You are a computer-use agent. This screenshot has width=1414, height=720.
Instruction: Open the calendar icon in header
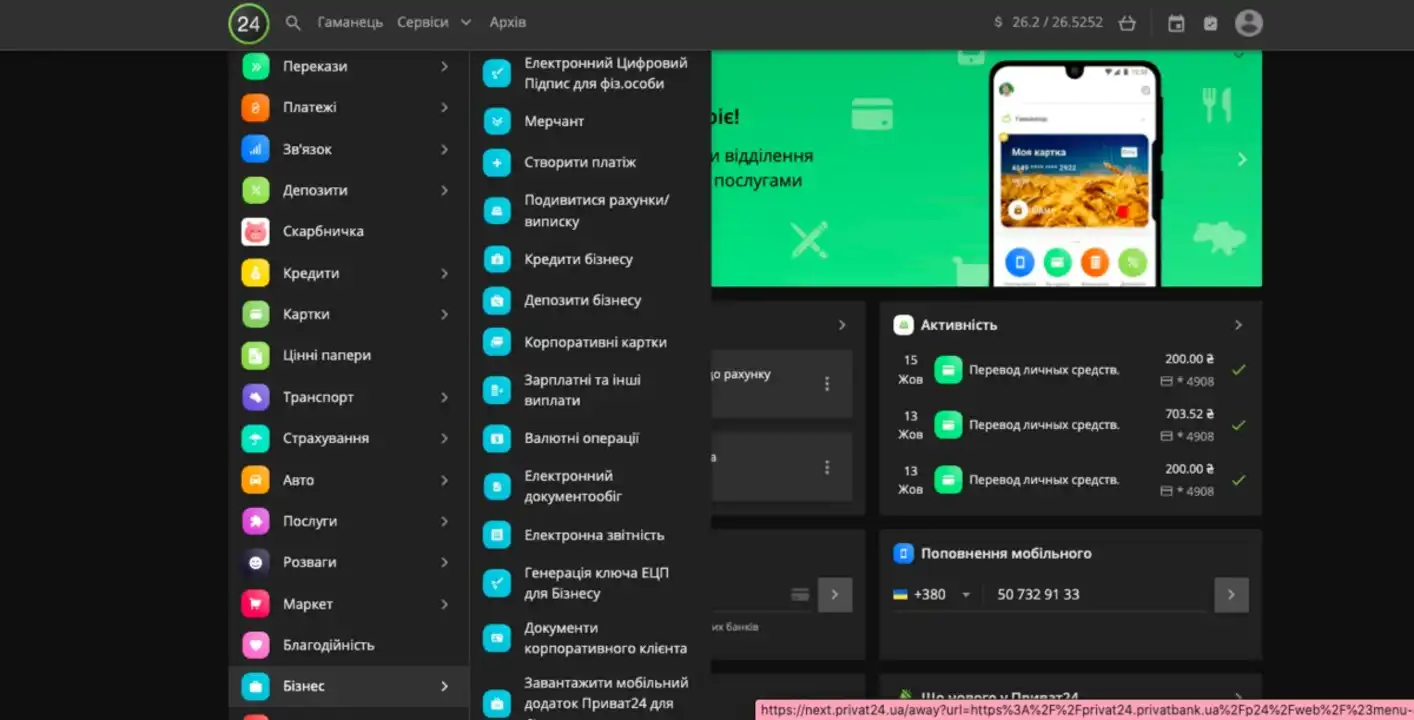pyautogui.click(x=1176, y=23)
